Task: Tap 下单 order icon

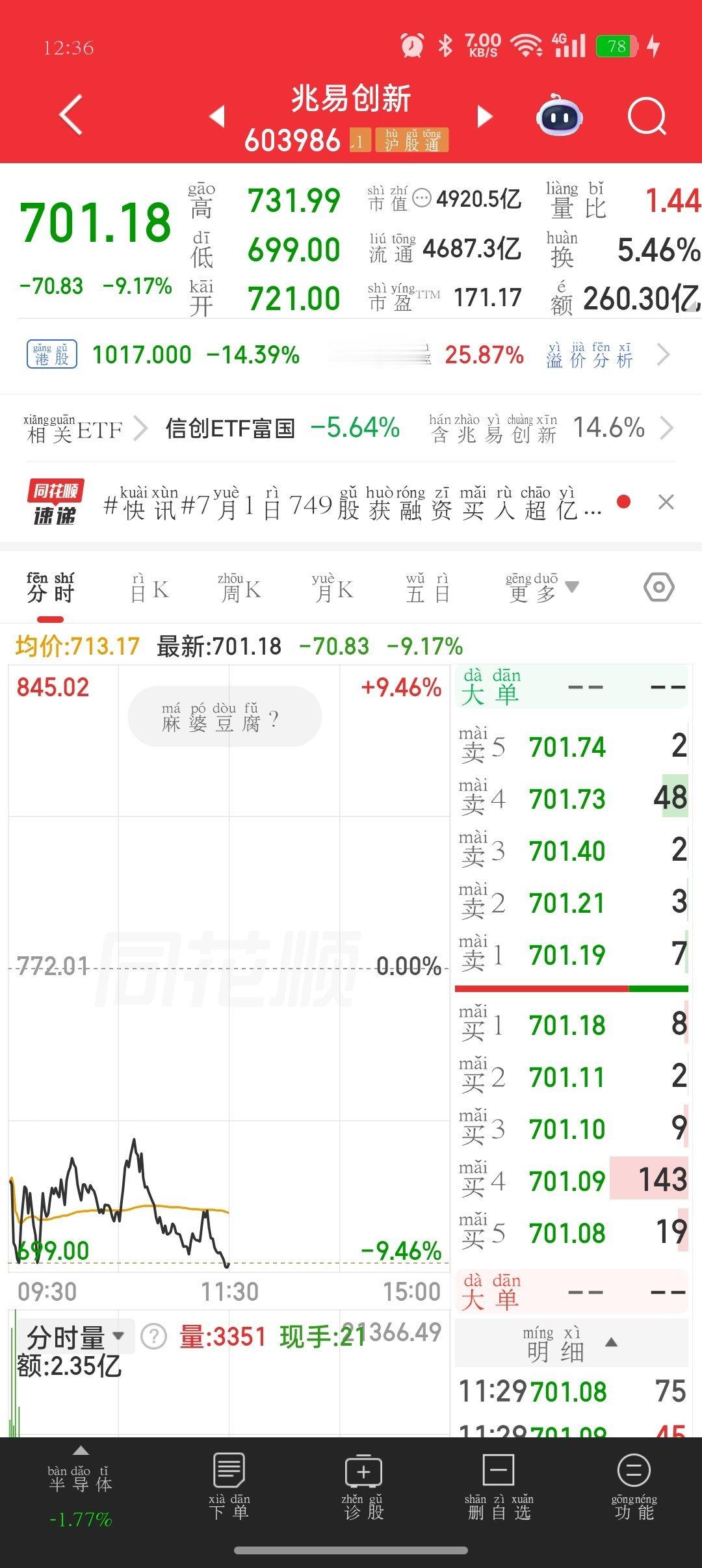Action: [229, 1487]
